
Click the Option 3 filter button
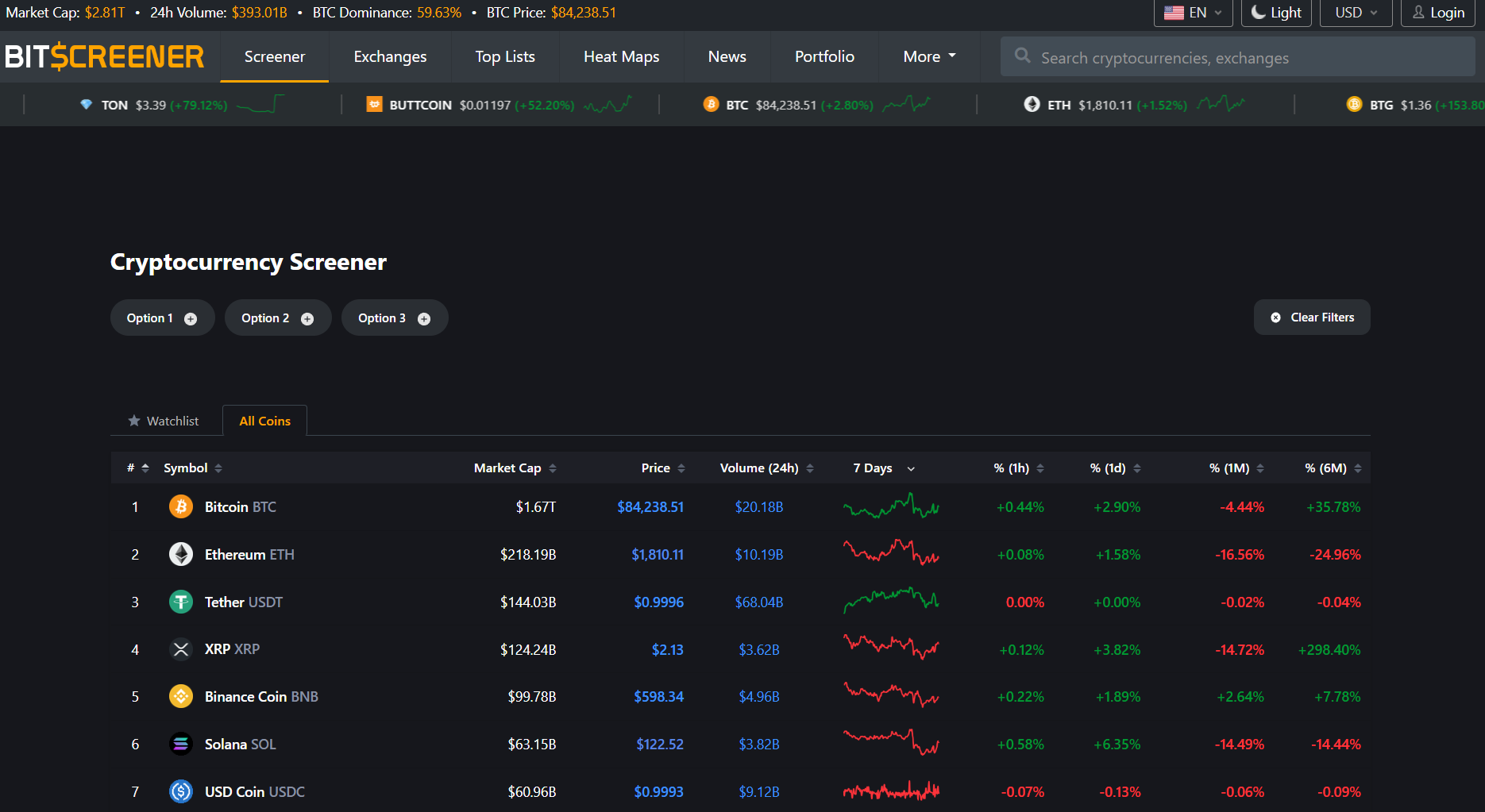(x=395, y=317)
